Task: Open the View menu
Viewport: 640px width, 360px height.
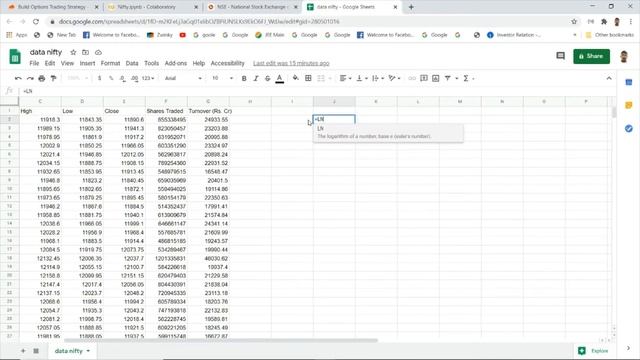Action: point(67,63)
